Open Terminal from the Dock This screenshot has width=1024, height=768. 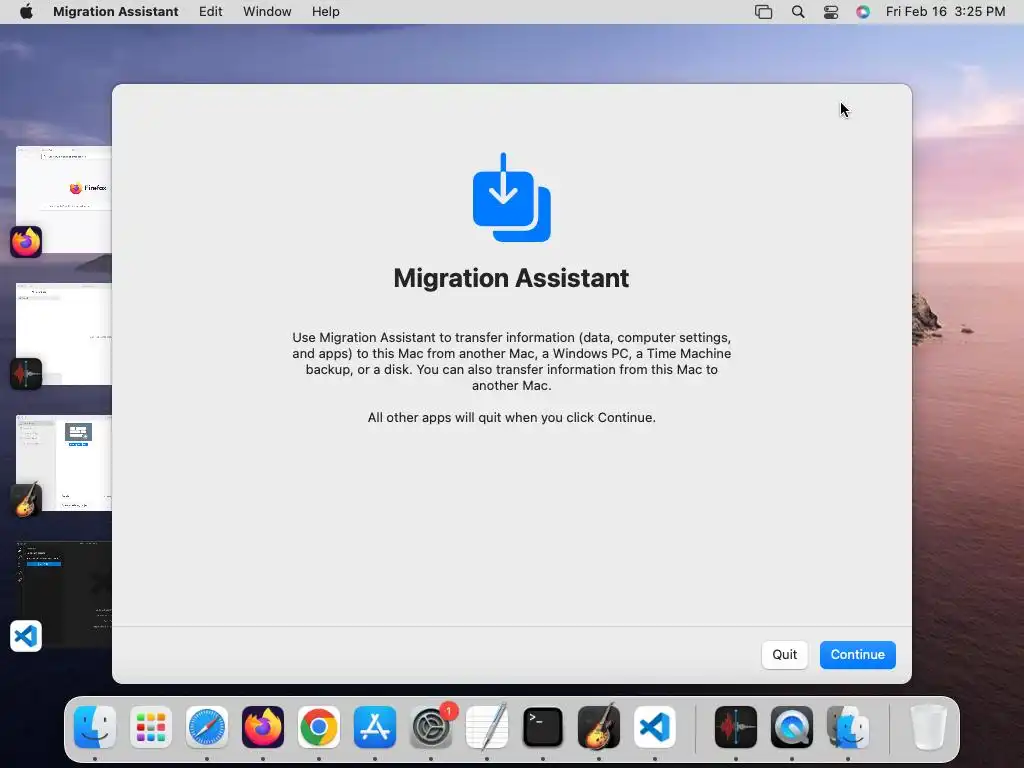pyautogui.click(x=543, y=727)
